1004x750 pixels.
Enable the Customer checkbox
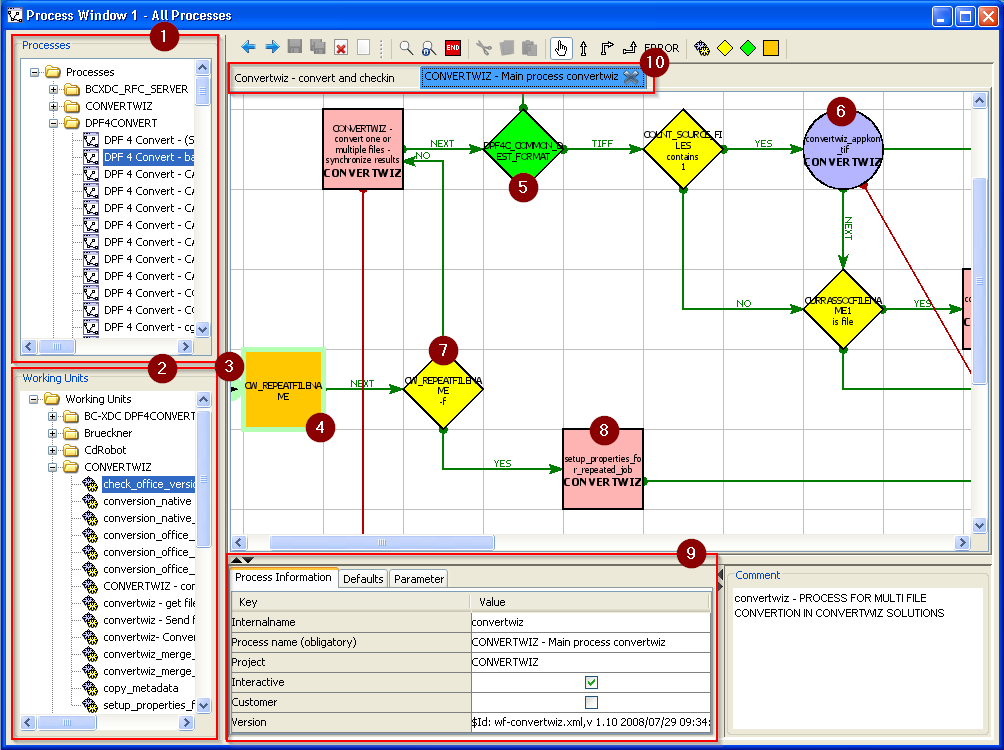pyautogui.click(x=592, y=701)
